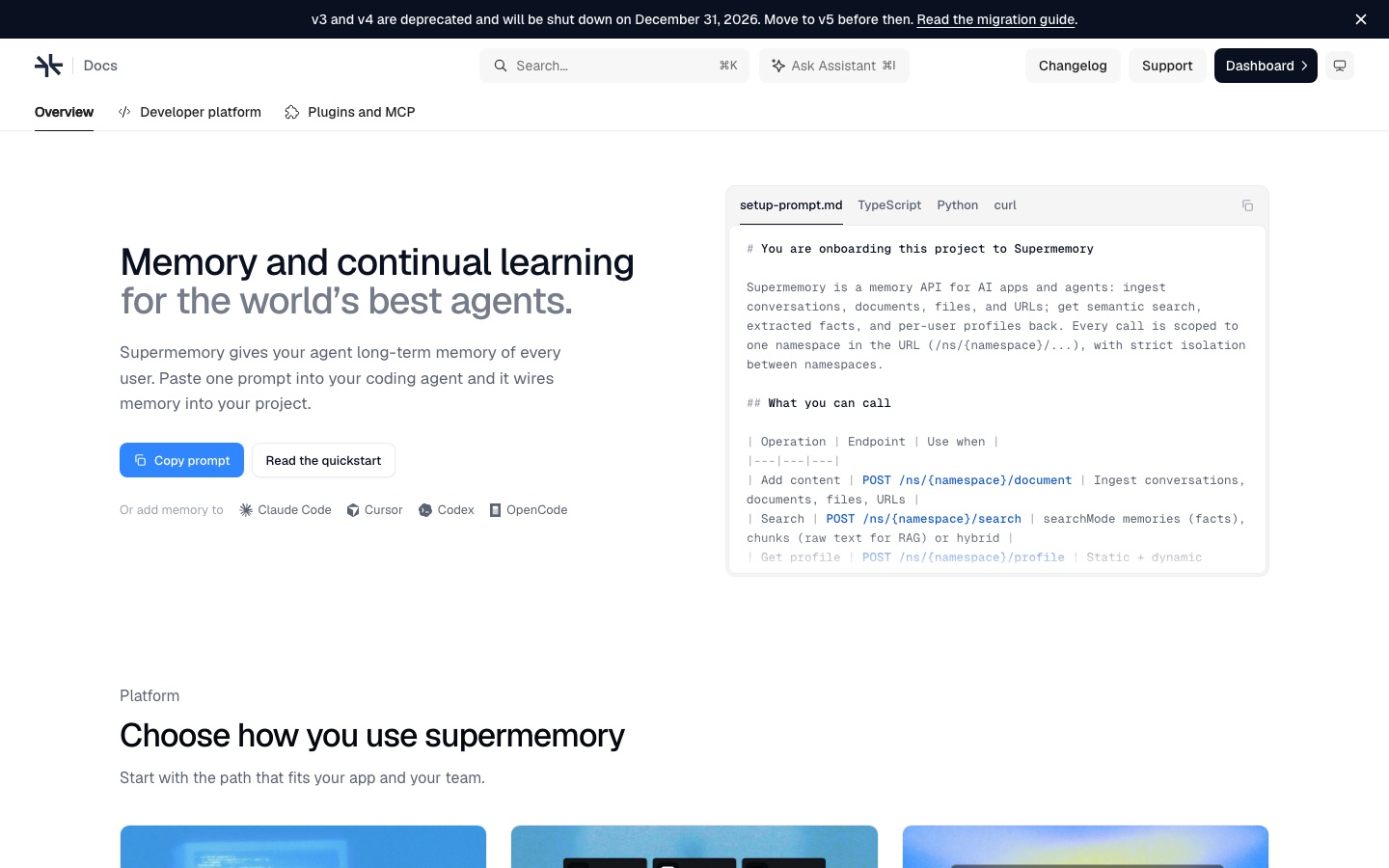Viewport: 1389px width, 868px height.
Task: Click the Codex logo icon
Action: click(425, 510)
